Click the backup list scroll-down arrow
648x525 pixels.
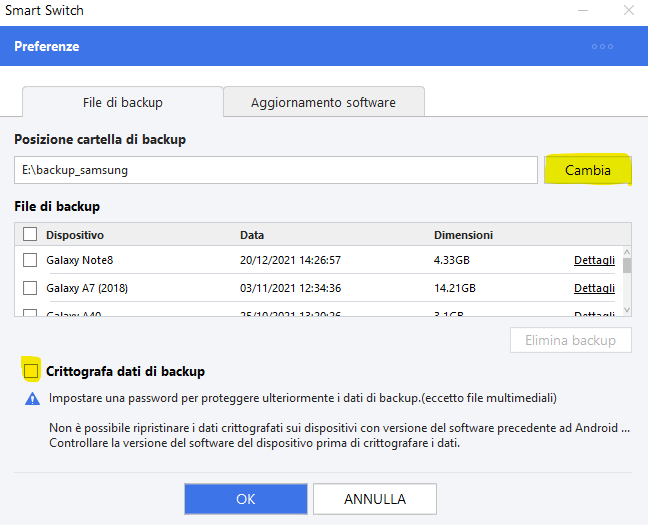click(x=627, y=310)
